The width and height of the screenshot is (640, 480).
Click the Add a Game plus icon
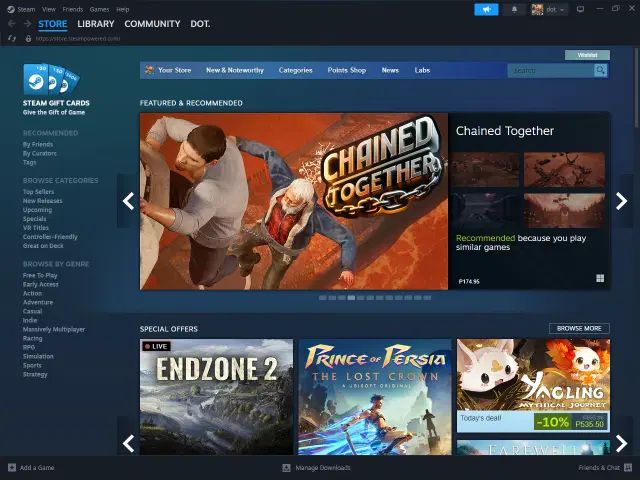(12, 467)
